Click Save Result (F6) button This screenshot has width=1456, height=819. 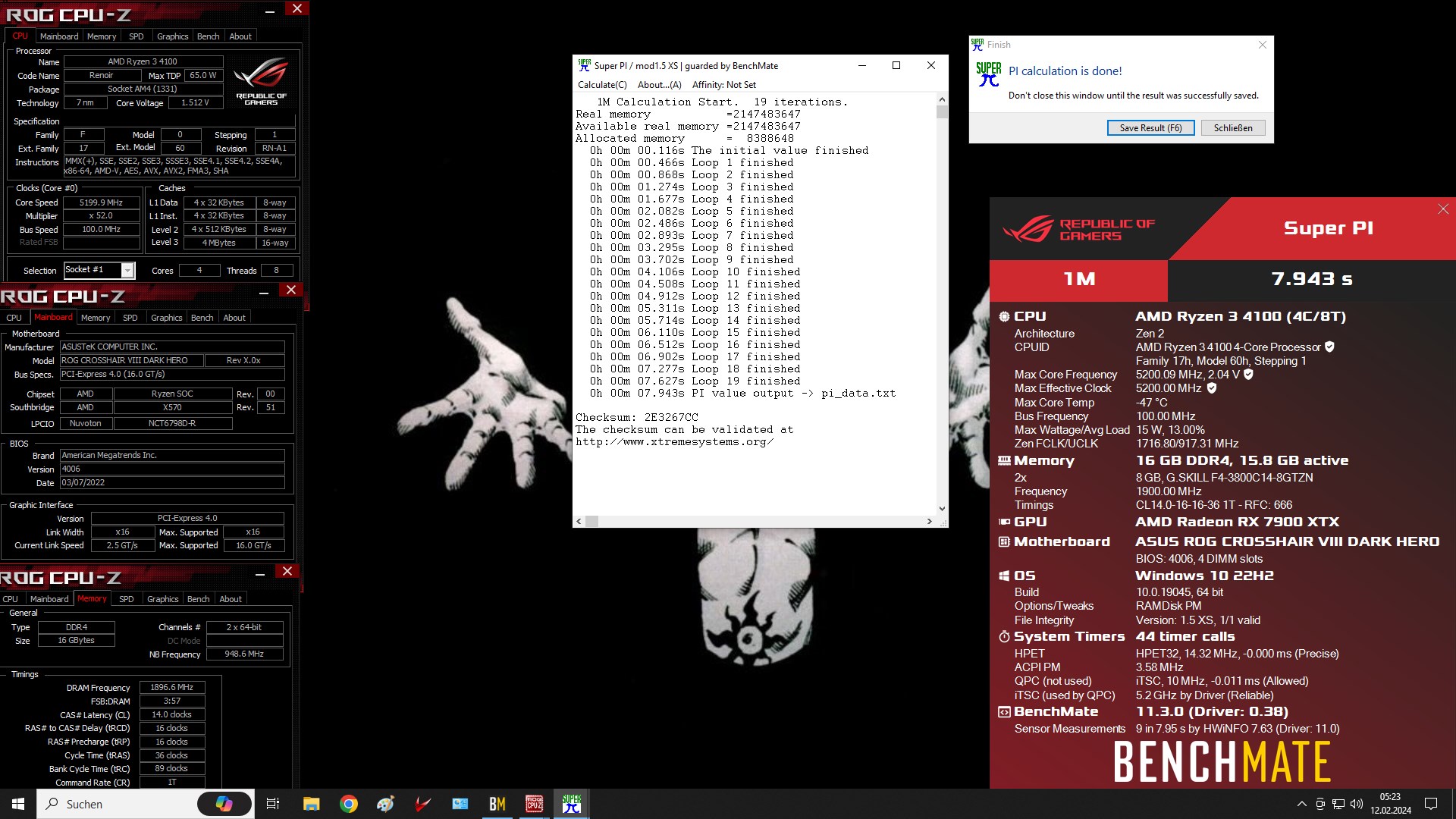coord(1150,127)
